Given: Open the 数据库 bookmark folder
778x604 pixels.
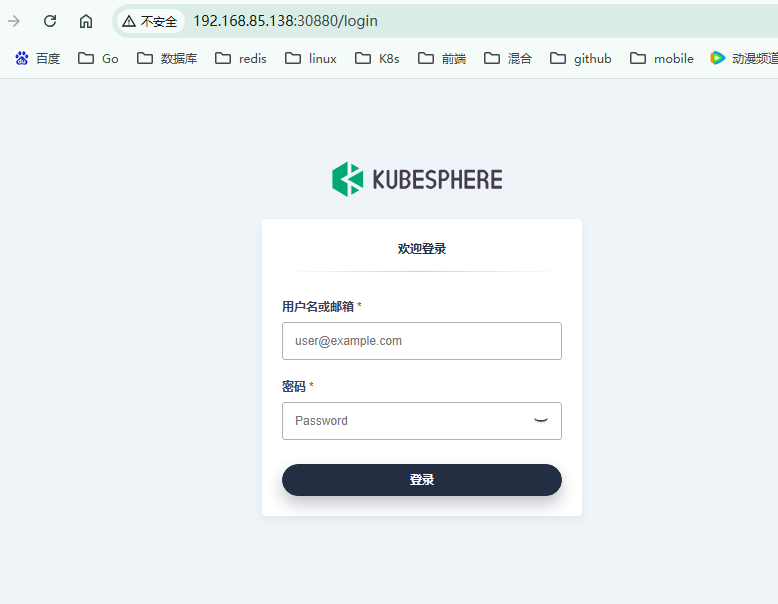Looking at the screenshot, I should click(x=167, y=59).
